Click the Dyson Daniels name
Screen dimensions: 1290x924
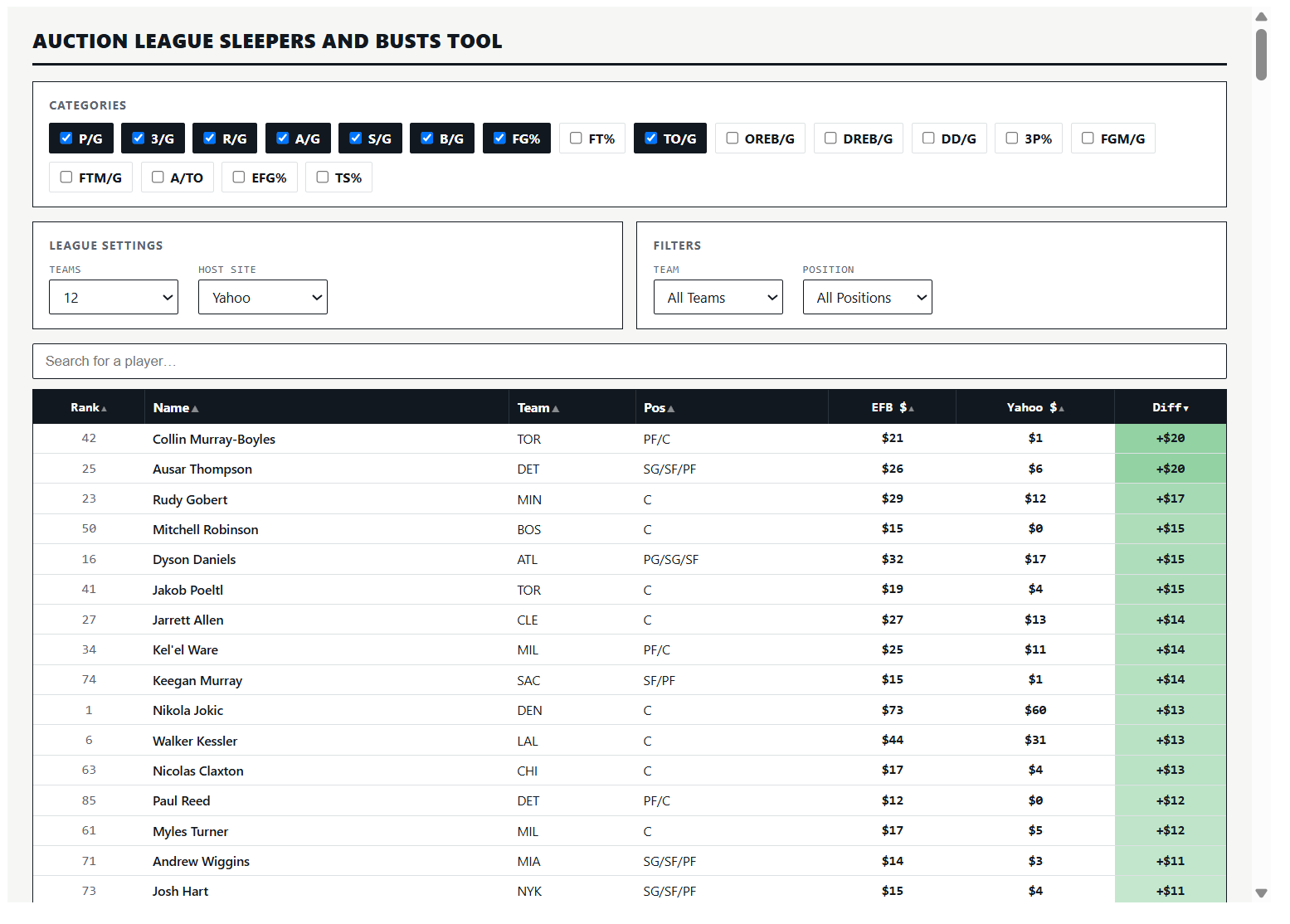pos(194,560)
